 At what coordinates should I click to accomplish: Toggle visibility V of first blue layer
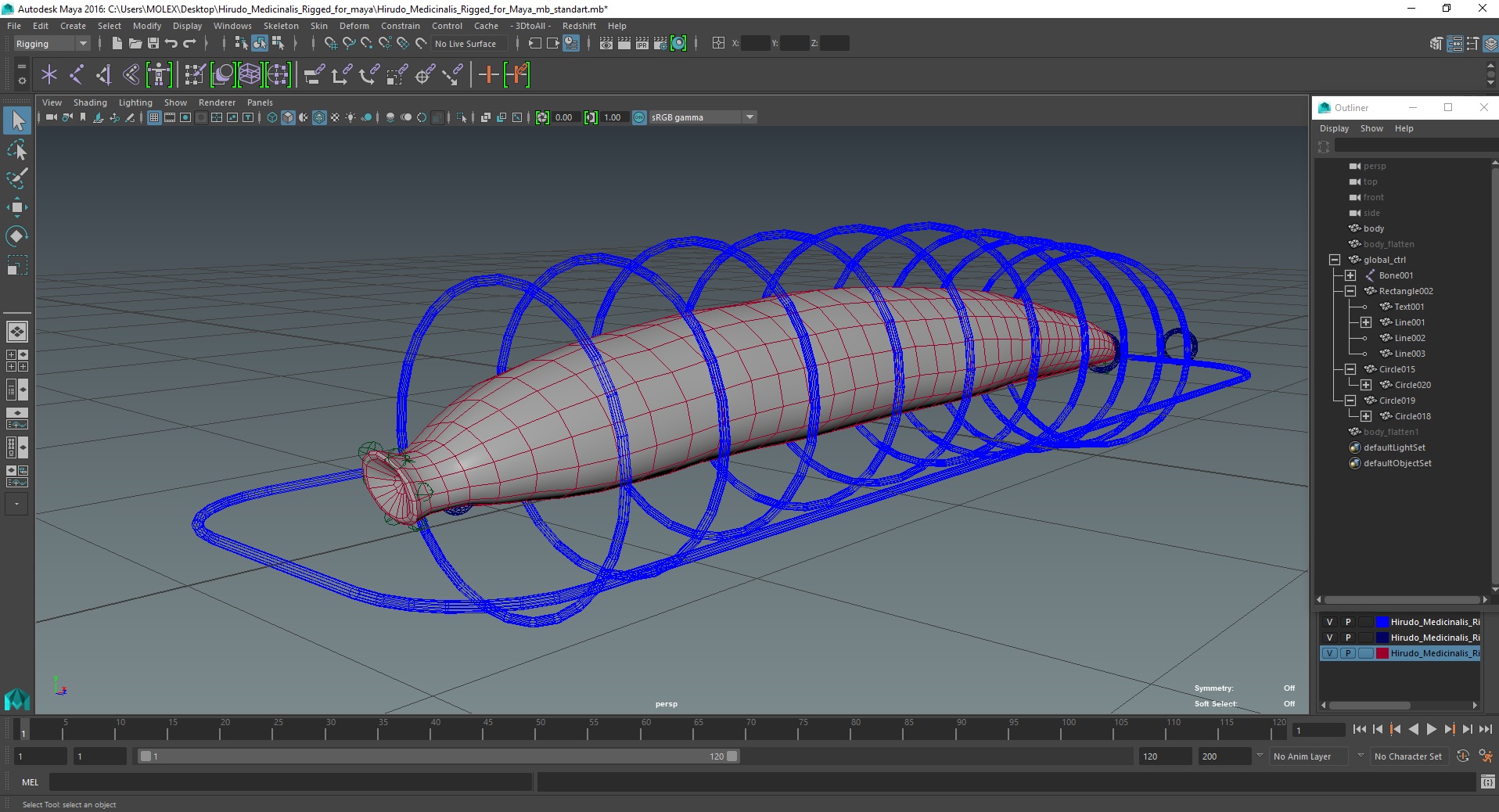(1329, 622)
